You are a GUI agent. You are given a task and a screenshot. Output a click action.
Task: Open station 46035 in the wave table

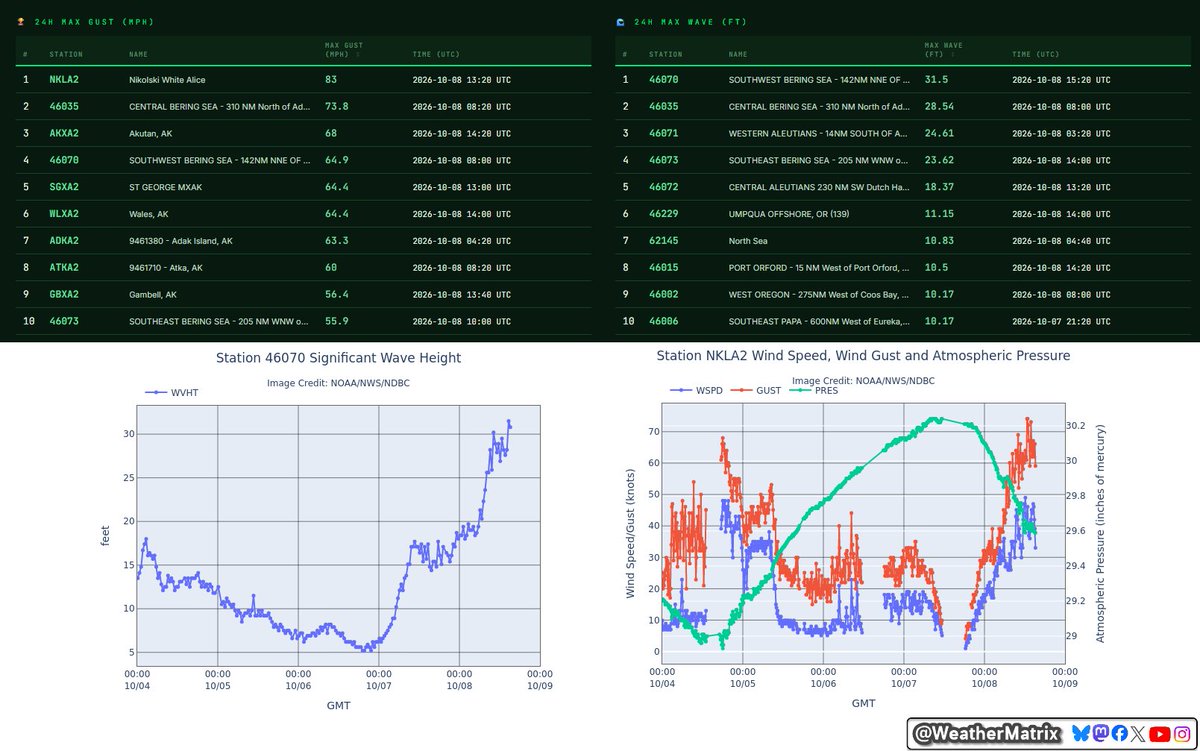pyautogui.click(x=664, y=106)
